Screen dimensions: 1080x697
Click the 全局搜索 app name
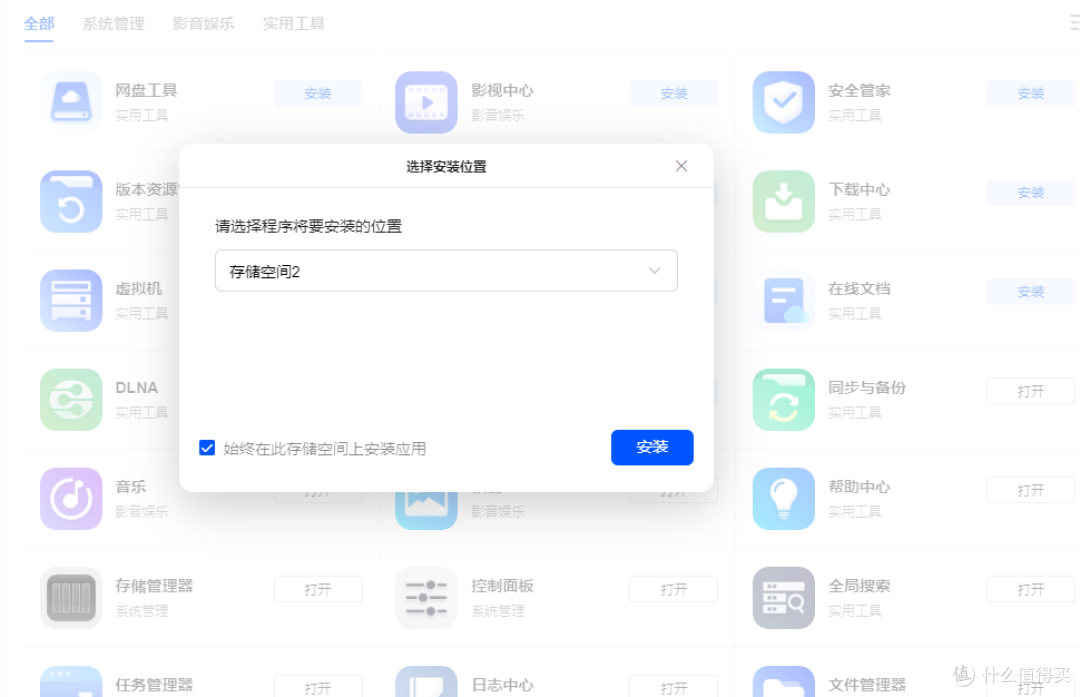[859, 586]
